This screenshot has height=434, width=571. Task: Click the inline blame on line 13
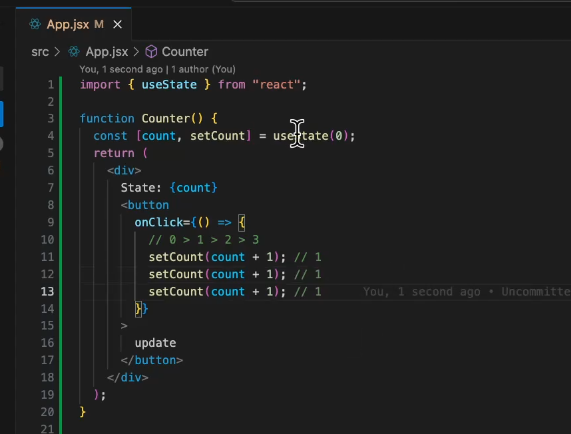467,292
